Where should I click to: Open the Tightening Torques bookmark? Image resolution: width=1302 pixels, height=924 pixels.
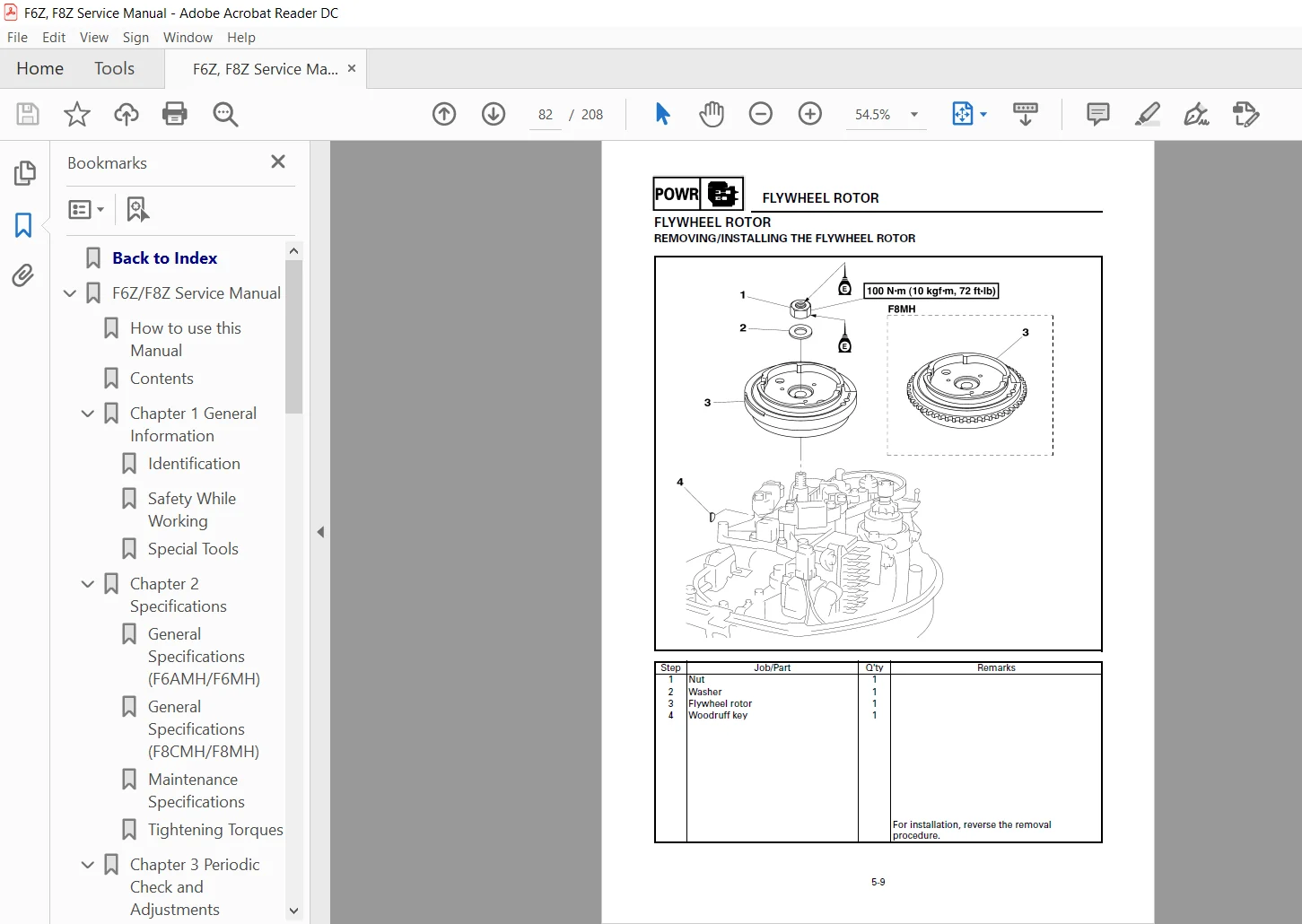pos(215,830)
